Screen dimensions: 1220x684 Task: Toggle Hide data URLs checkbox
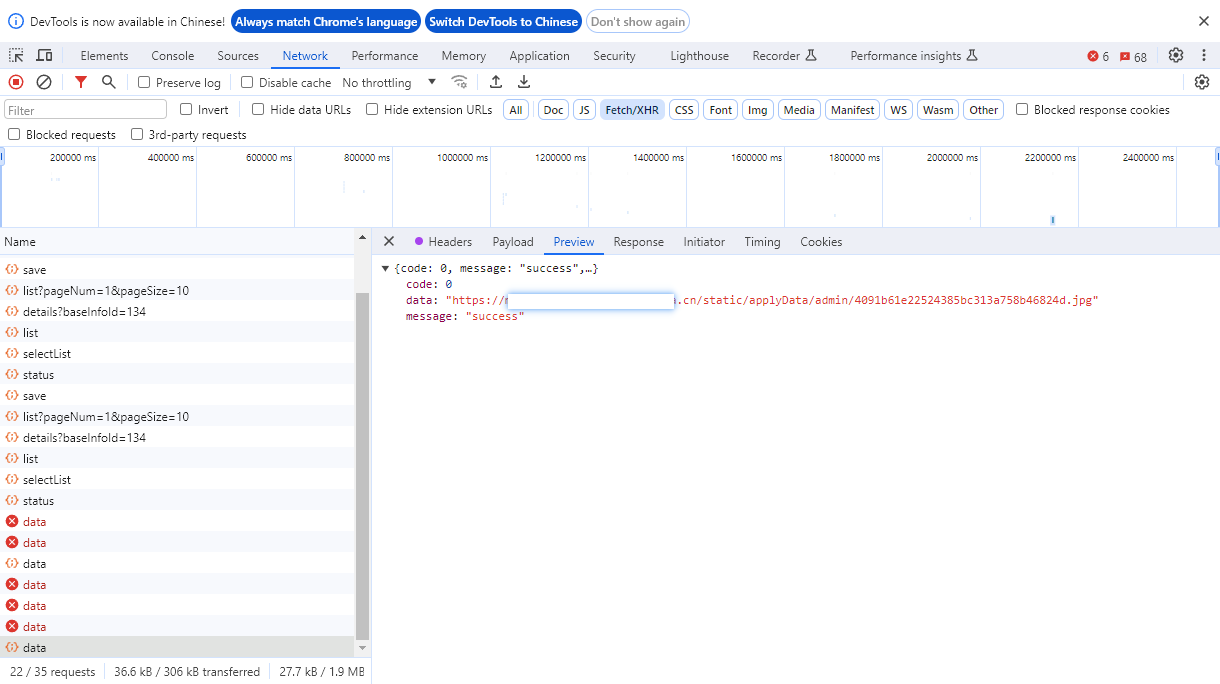click(258, 110)
